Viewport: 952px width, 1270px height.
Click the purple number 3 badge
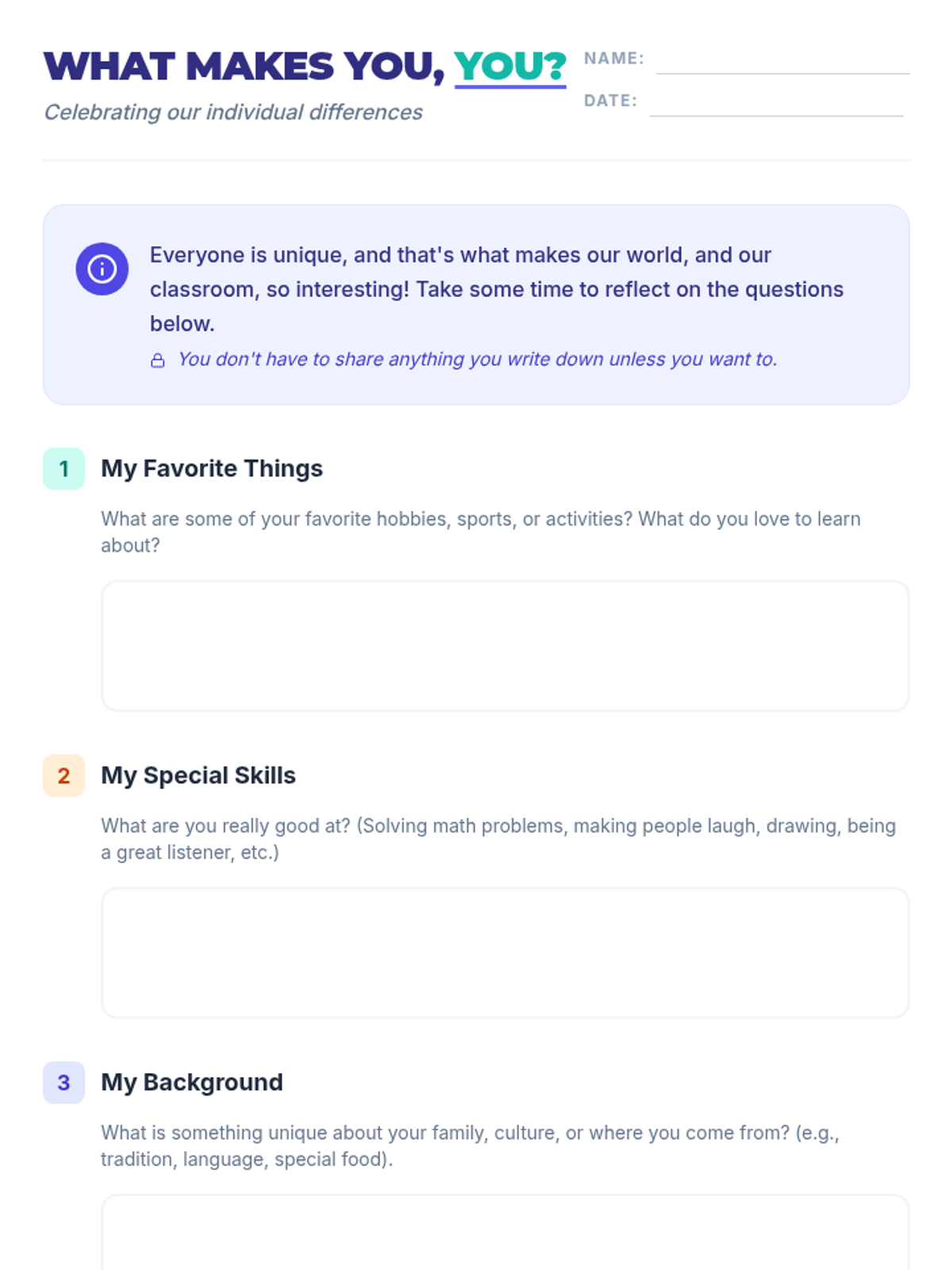click(x=63, y=1083)
